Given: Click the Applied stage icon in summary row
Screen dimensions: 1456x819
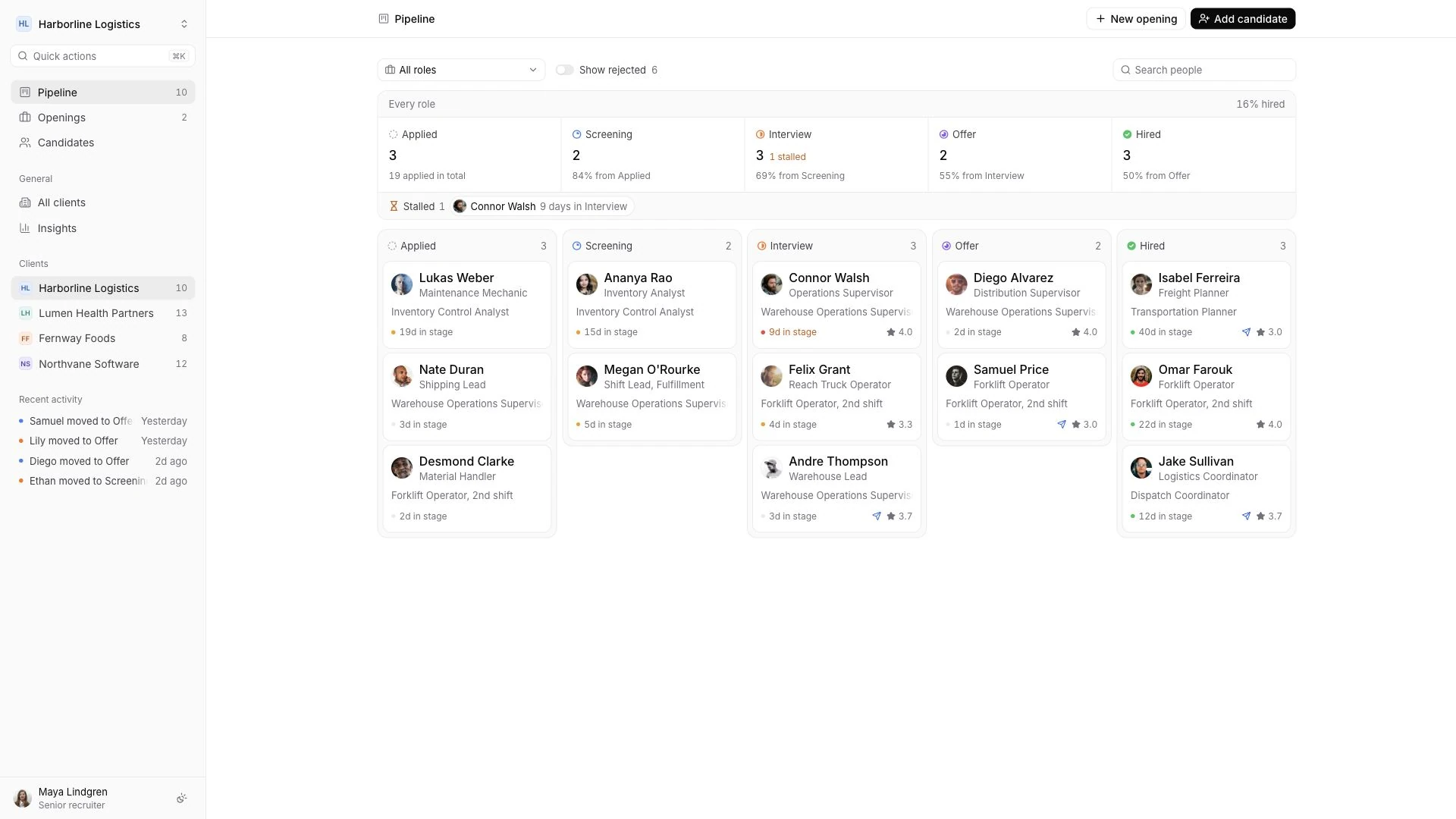Looking at the screenshot, I should click(393, 134).
